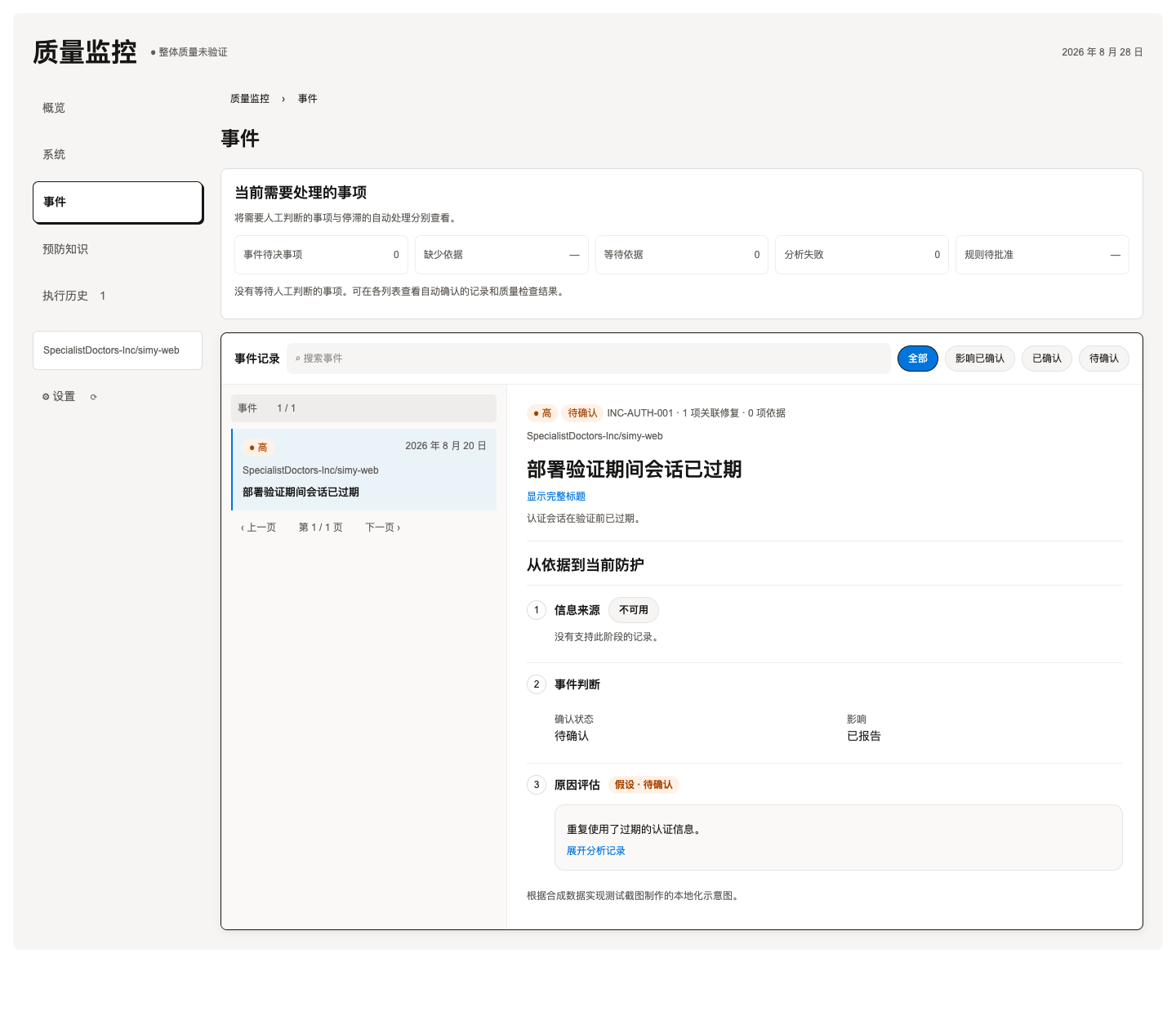
Task: Focus the 搜索事件 search field
Action: [x=589, y=359]
